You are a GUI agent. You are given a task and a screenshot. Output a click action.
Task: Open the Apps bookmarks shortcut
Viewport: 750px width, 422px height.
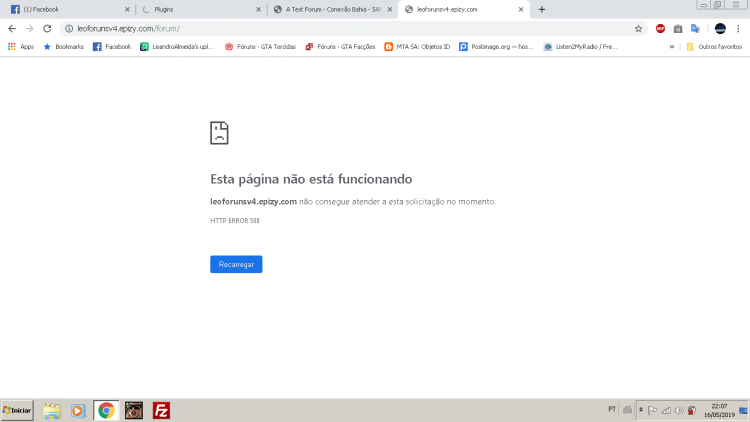tap(20, 46)
